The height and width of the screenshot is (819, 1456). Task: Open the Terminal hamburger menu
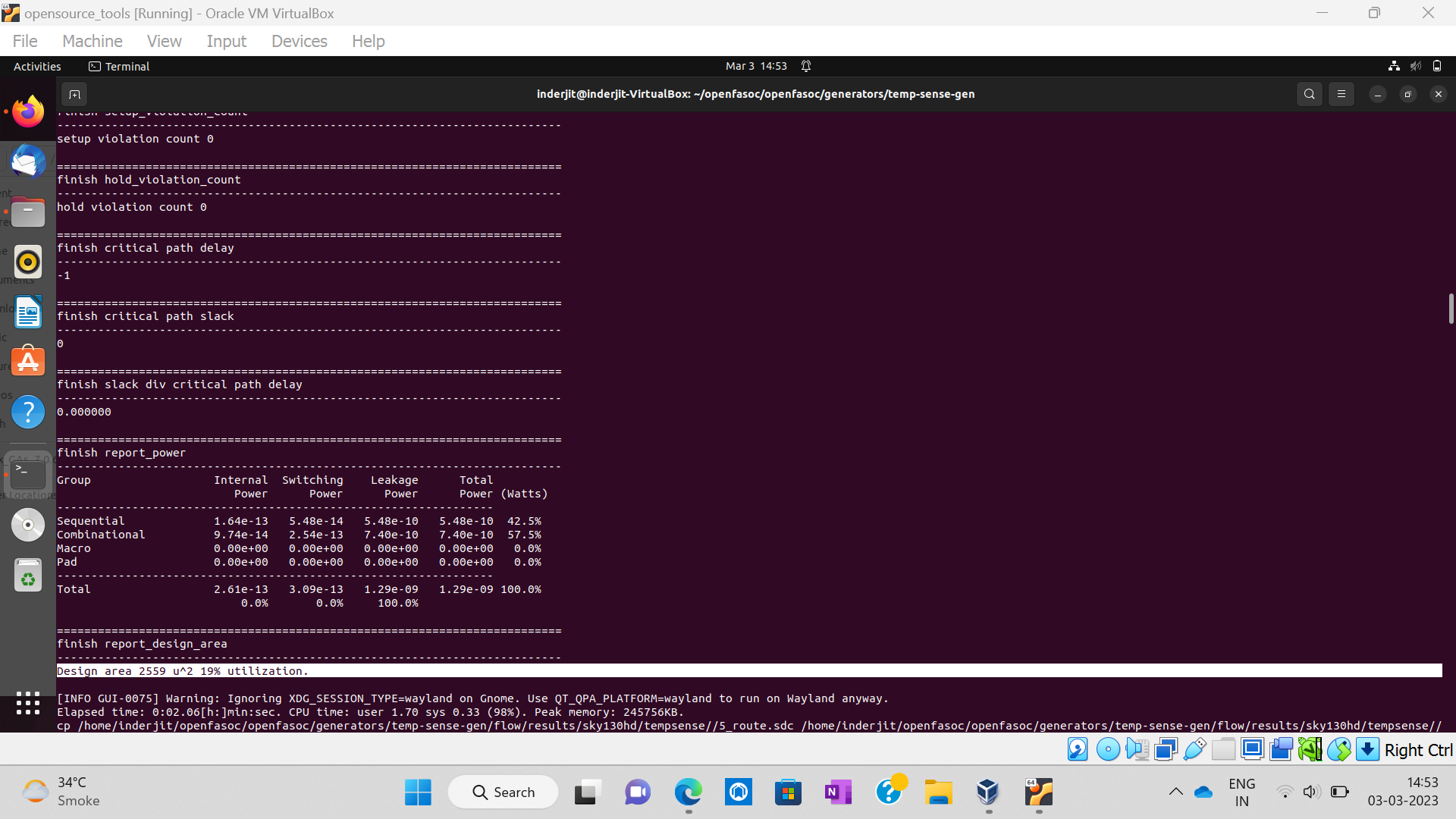click(1341, 94)
